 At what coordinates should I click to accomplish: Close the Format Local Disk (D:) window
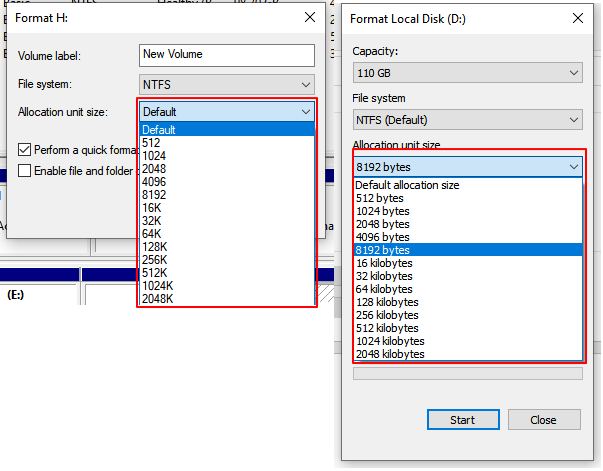coord(577,17)
